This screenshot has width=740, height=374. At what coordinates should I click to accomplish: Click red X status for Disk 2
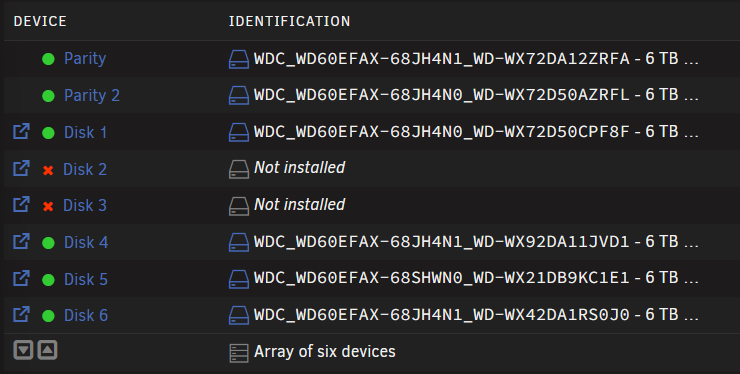(48, 170)
